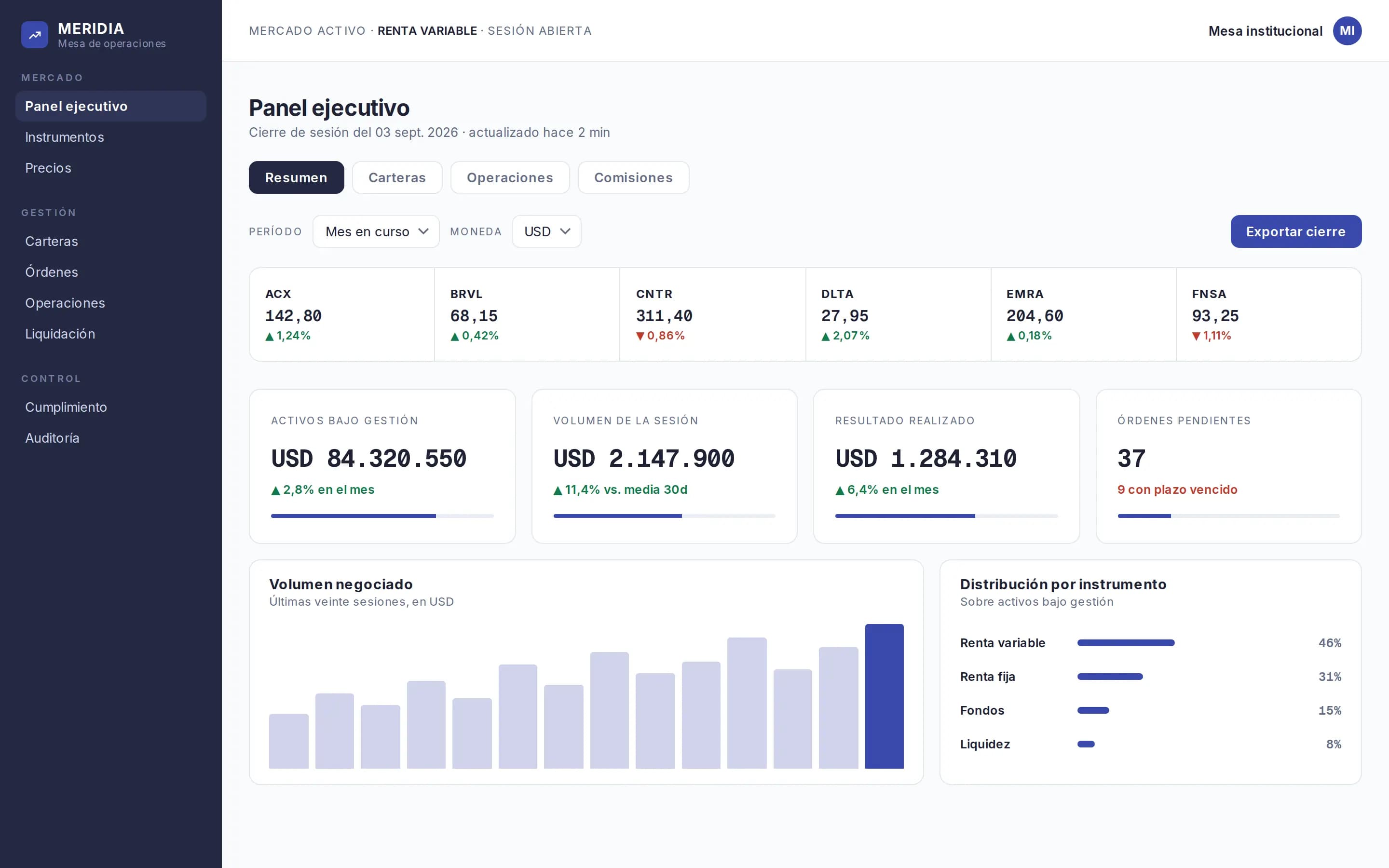This screenshot has height=868, width=1389.
Task: Click the Renta fija distribution bar
Action: pyautogui.click(x=1110, y=677)
